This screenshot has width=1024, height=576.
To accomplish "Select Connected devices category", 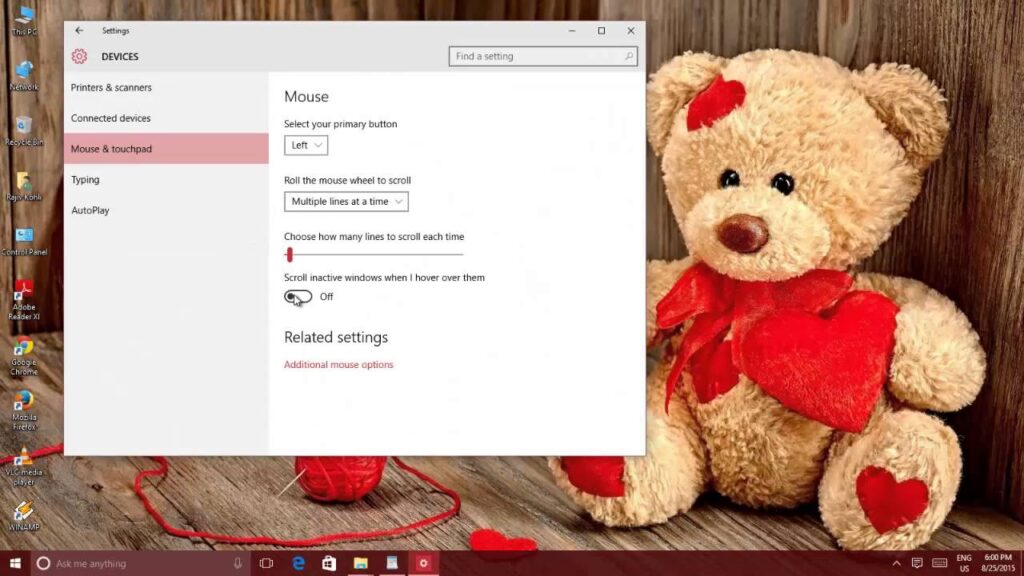I will tap(166, 118).
